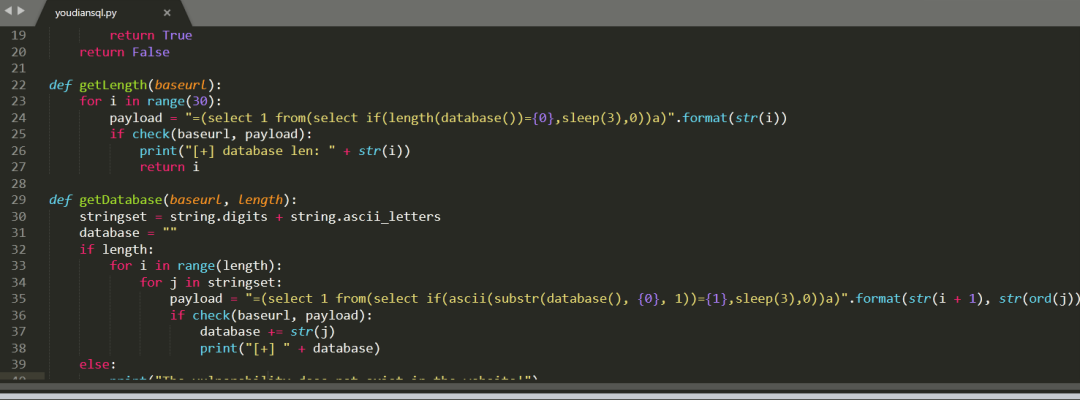The width and height of the screenshot is (1080, 400).
Task: Click "if check(baseurl, payload):" on line 36
Action: coord(271,315)
